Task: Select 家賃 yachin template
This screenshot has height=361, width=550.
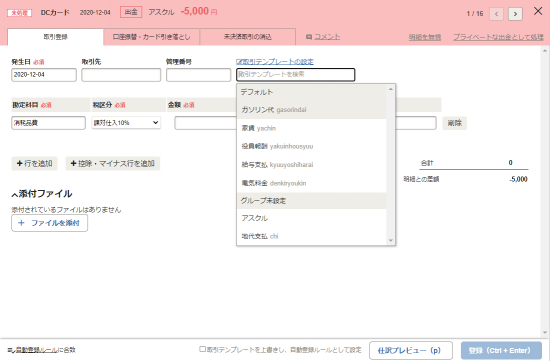Action: click(311, 128)
